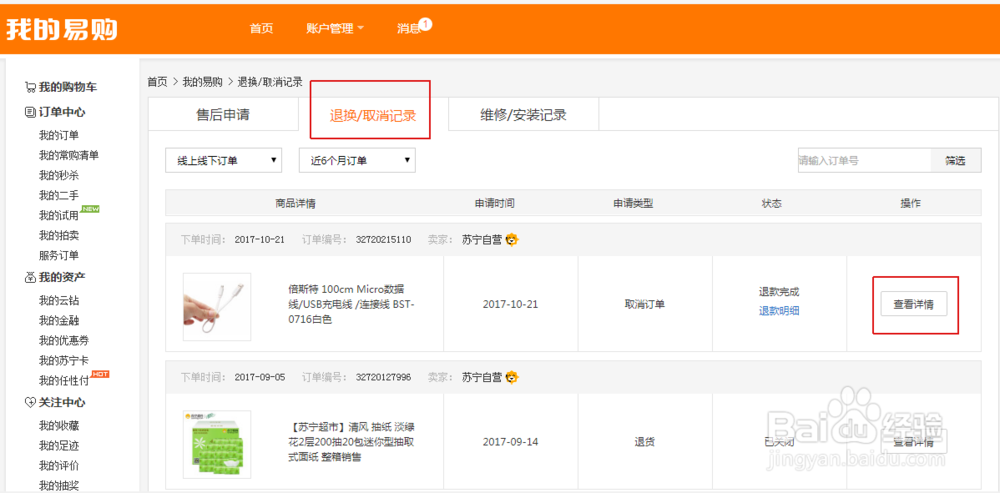
Task: Expand the 账户管理 header menu
Action: click(x=335, y=29)
